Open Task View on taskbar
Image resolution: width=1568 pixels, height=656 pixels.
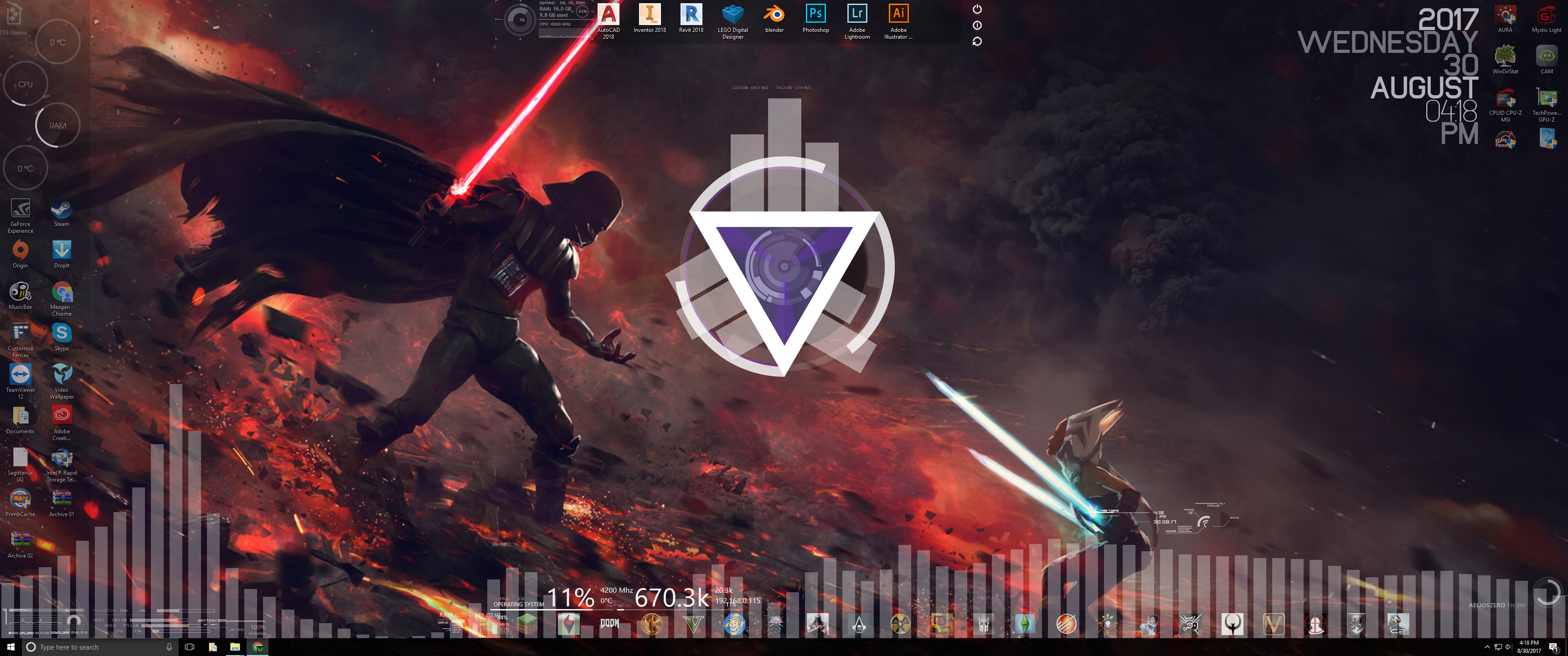point(189,647)
